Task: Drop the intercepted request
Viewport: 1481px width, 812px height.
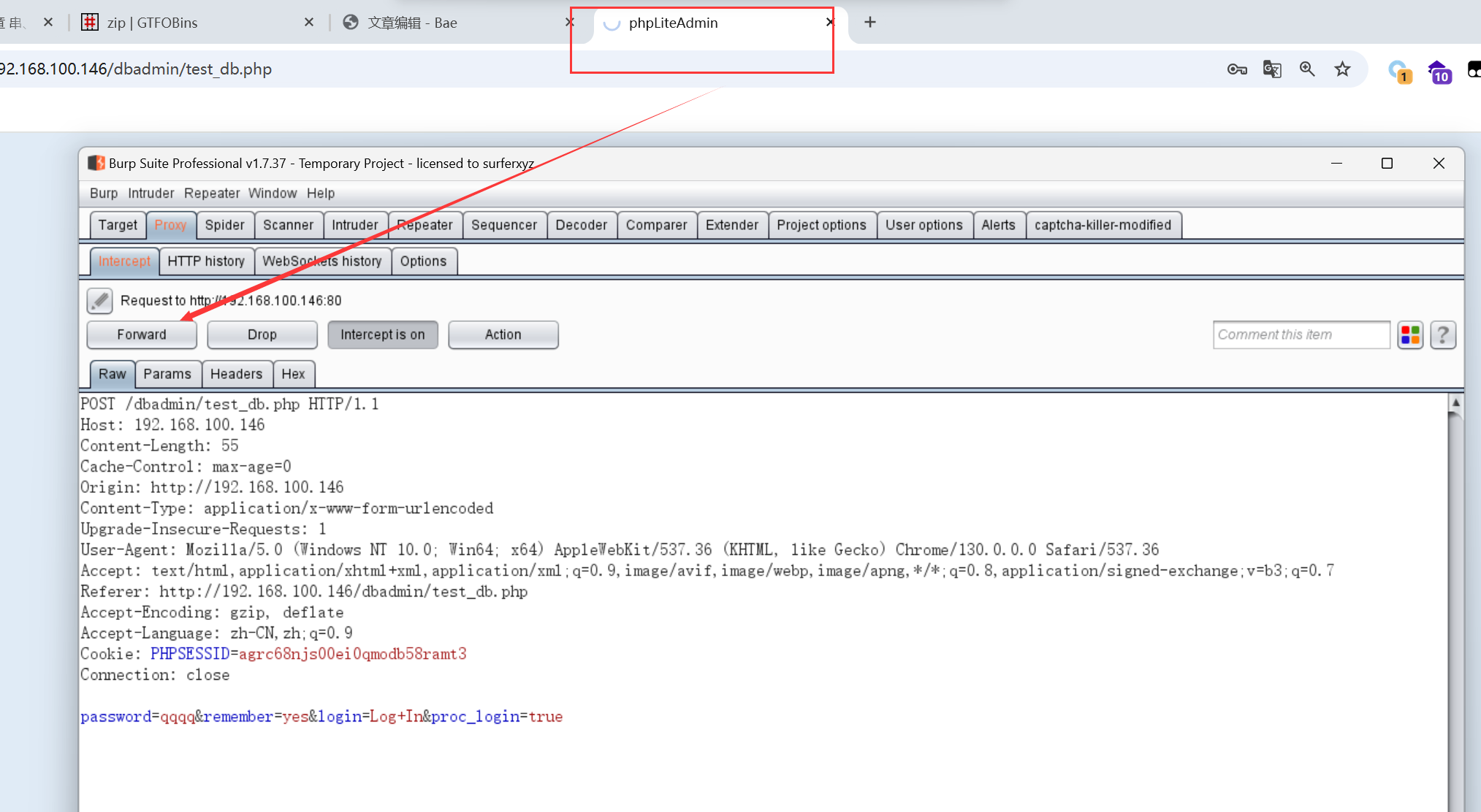Action: point(262,334)
